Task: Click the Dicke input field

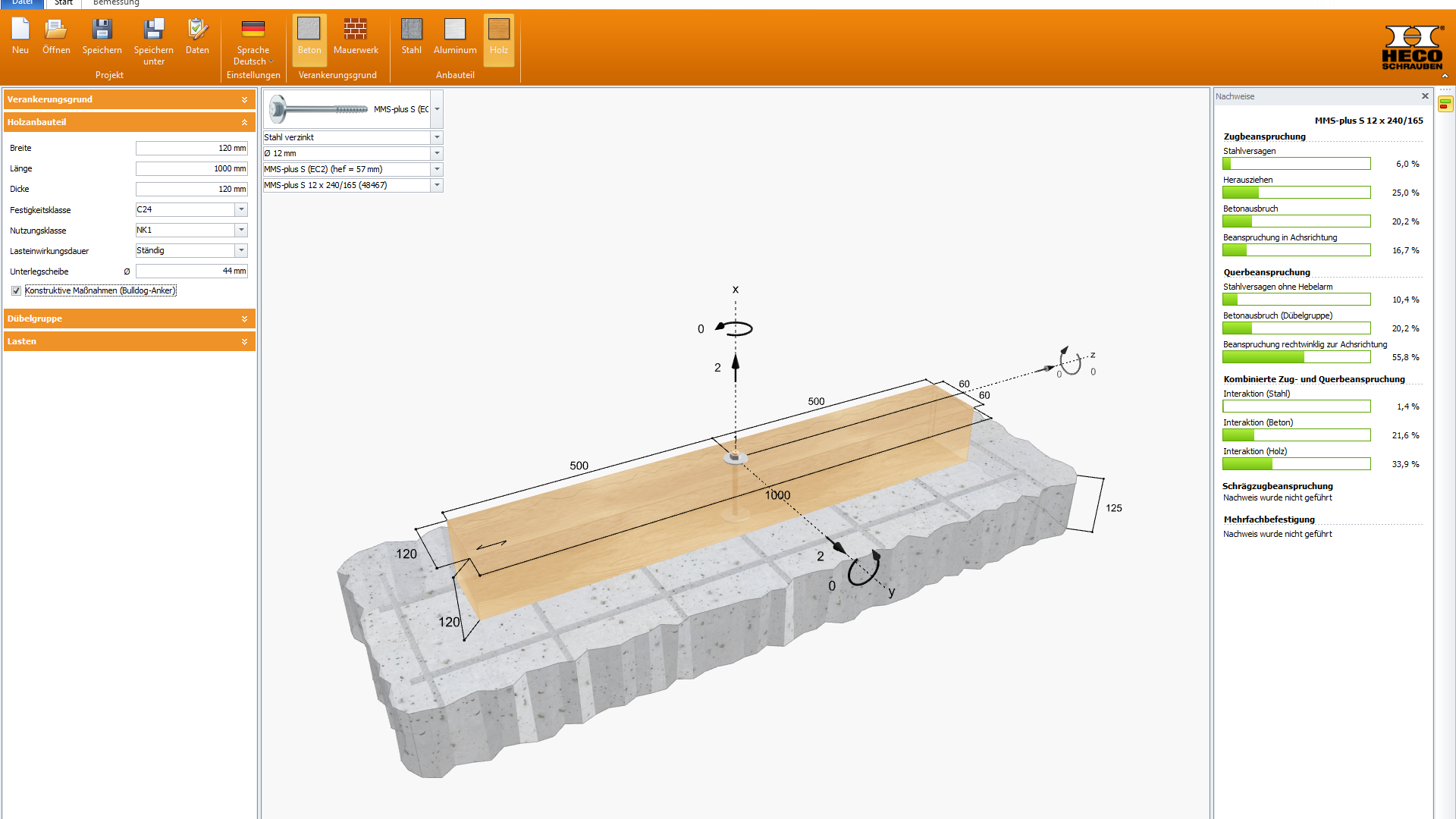Action: coord(192,189)
